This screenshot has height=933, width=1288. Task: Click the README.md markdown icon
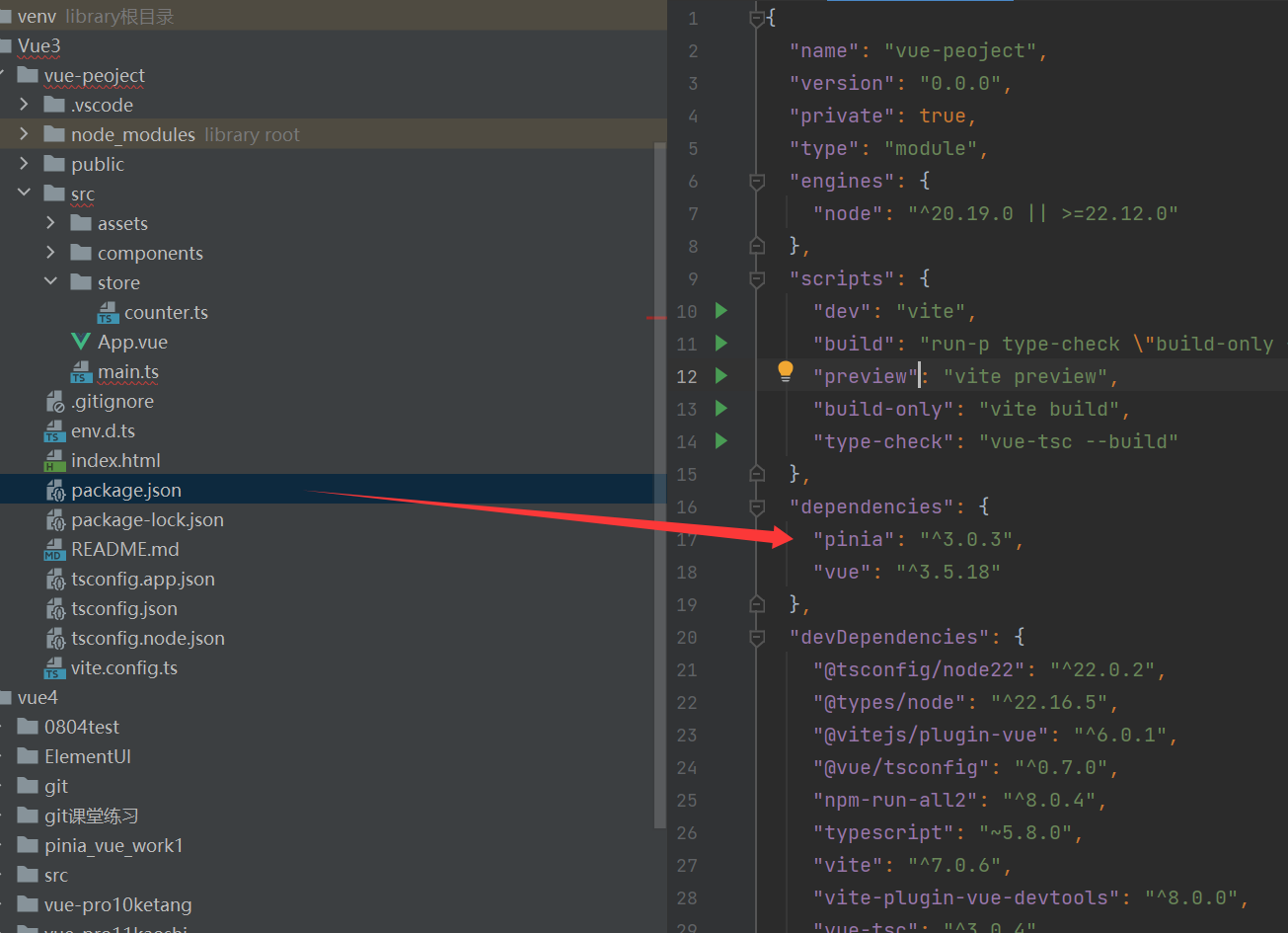point(54,550)
